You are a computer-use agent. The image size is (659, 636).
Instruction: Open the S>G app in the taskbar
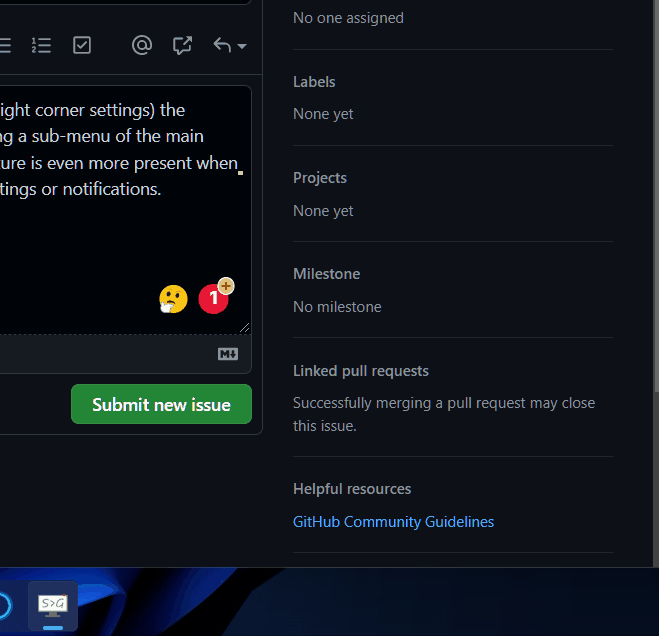pyautogui.click(x=53, y=605)
